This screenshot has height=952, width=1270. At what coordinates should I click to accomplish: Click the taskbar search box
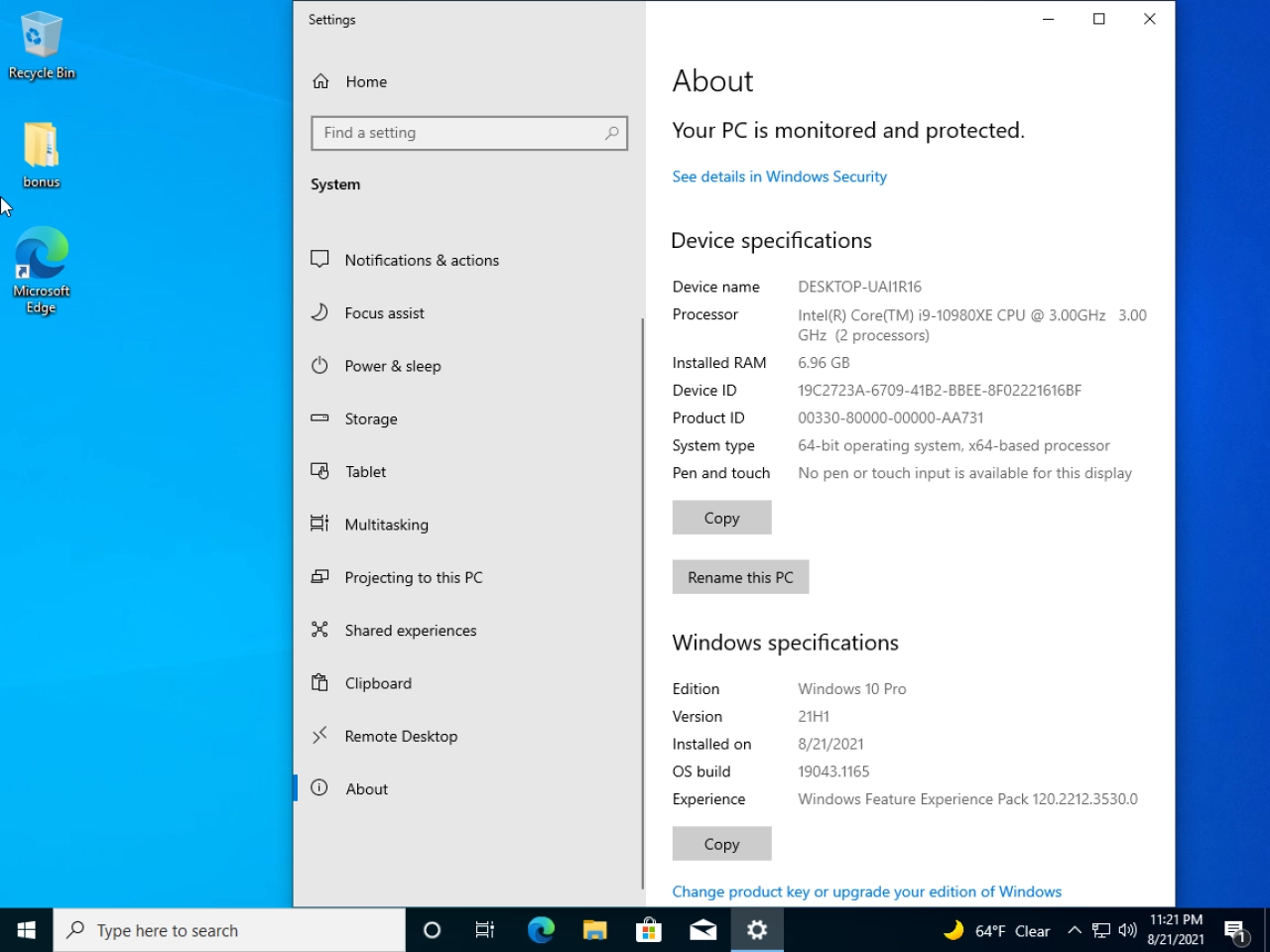(x=229, y=930)
